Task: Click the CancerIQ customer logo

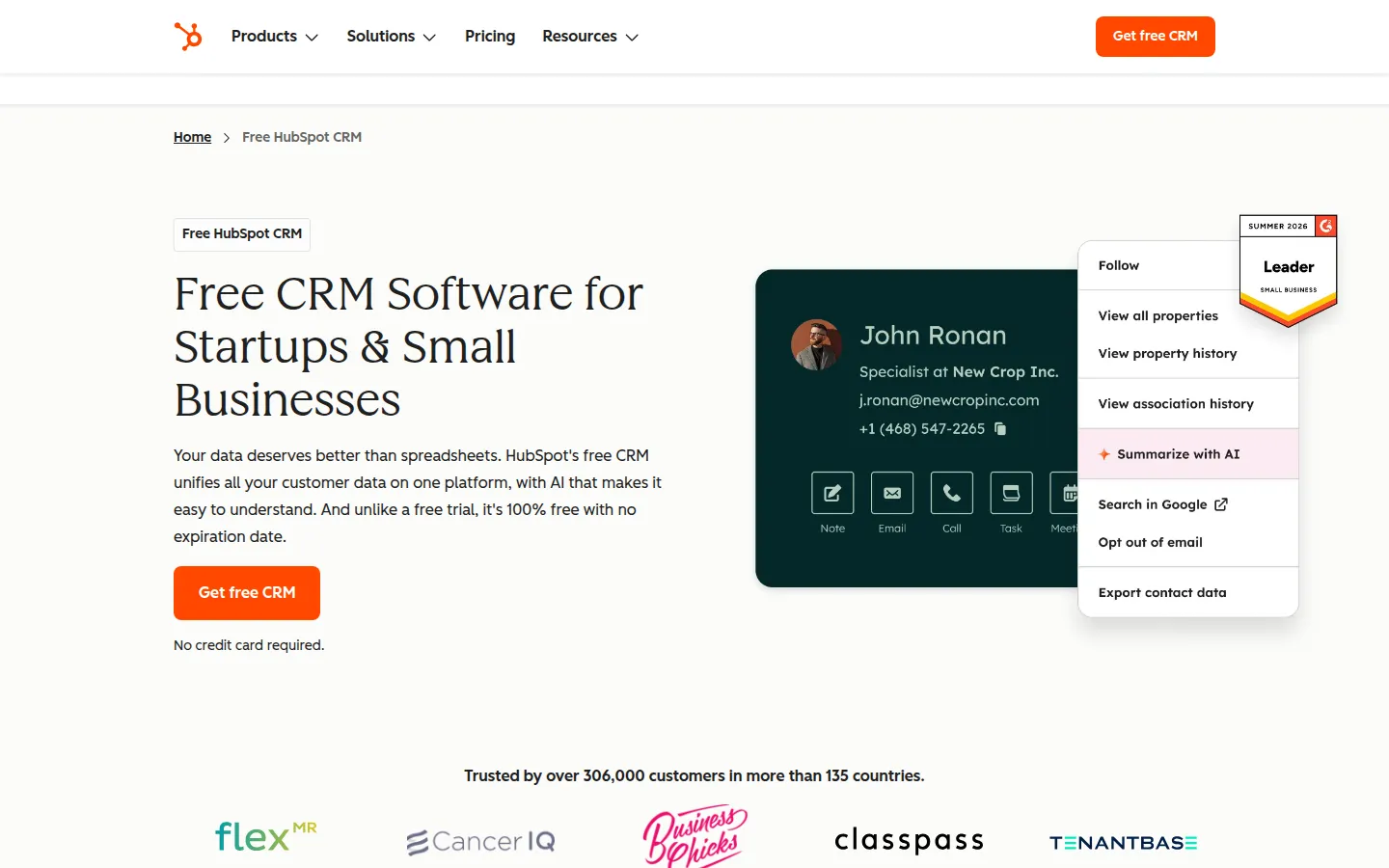Action: tap(481, 842)
